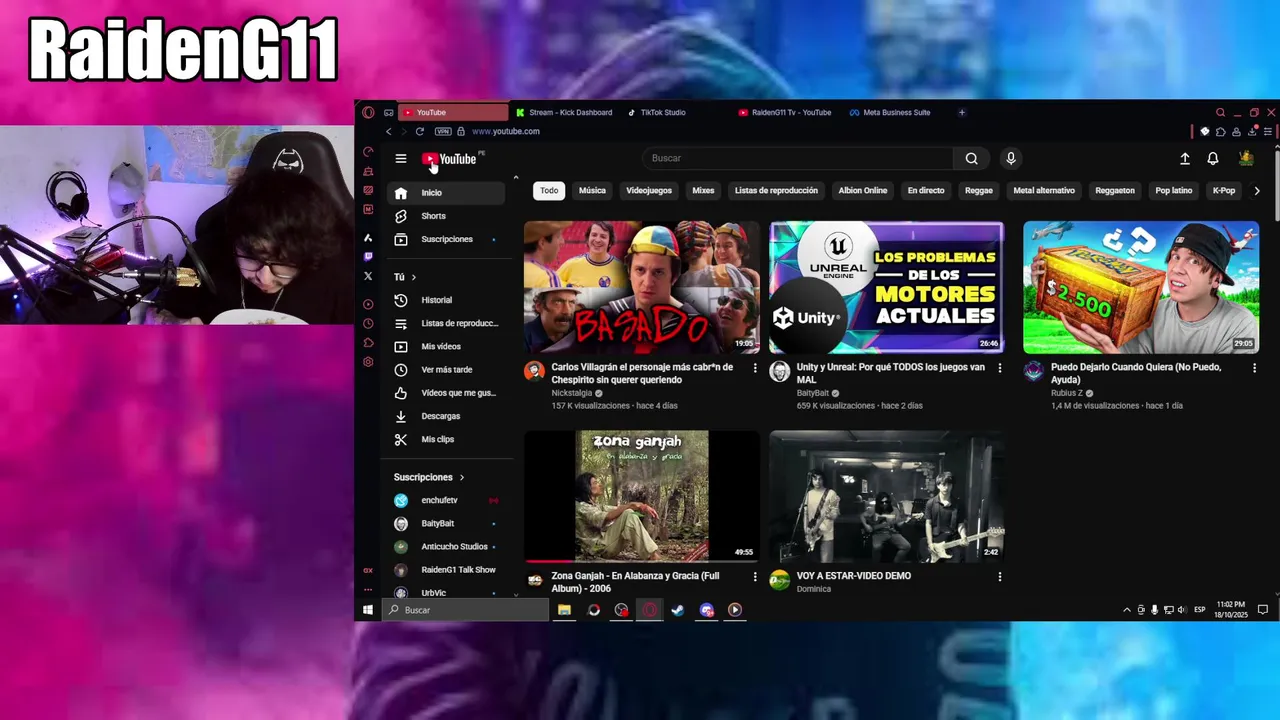The image size is (1280, 720).
Task: Open the notifications bell
Action: click(x=1213, y=158)
